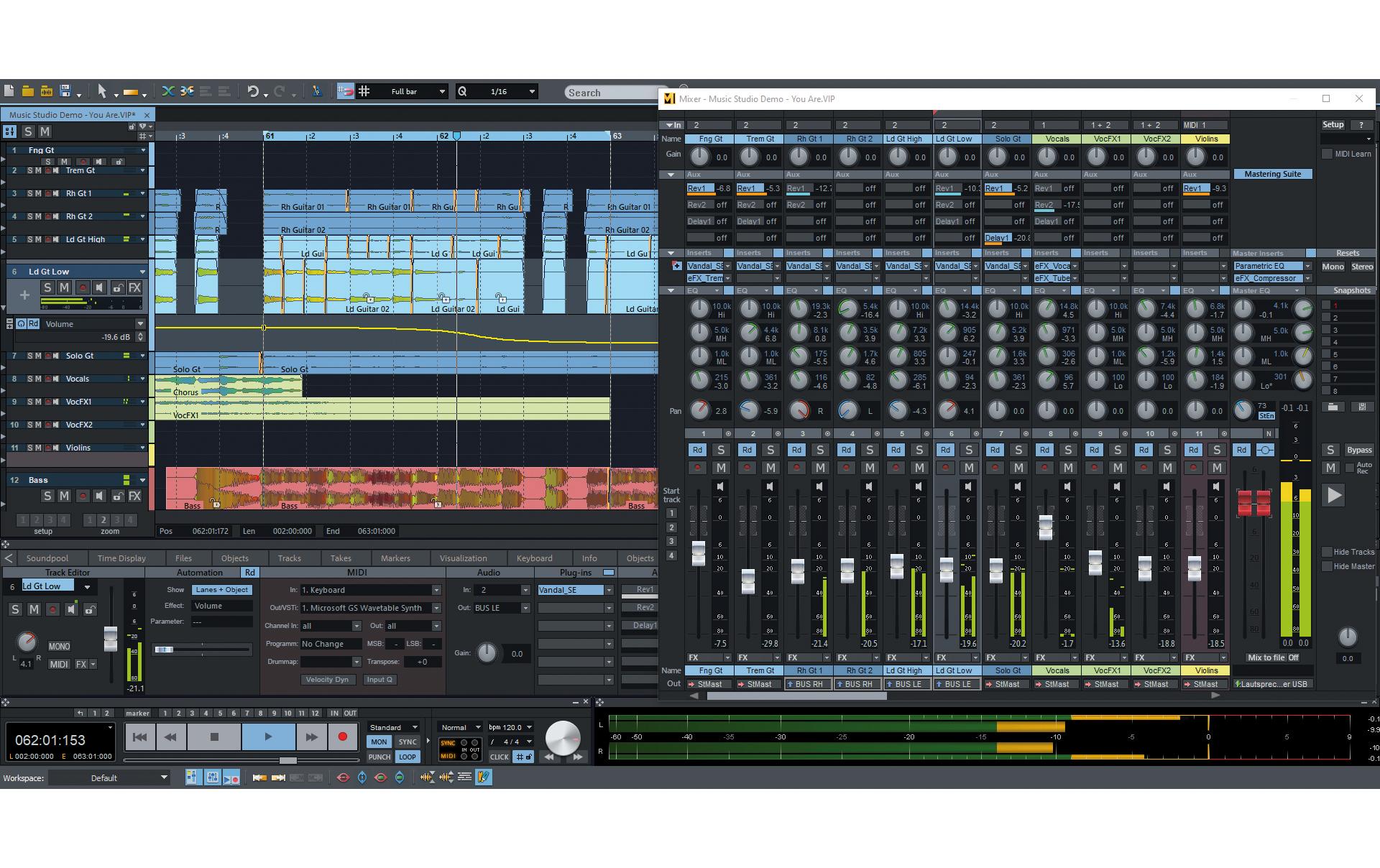
Task: Jump to the project start in the transport
Action: (x=140, y=737)
